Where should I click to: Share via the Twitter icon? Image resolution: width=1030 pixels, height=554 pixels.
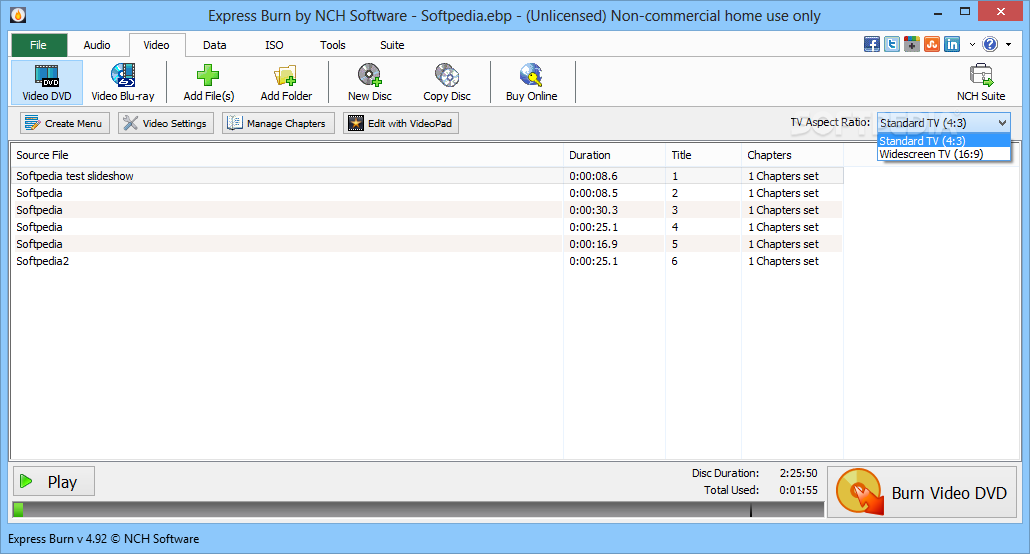coord(891,44)
